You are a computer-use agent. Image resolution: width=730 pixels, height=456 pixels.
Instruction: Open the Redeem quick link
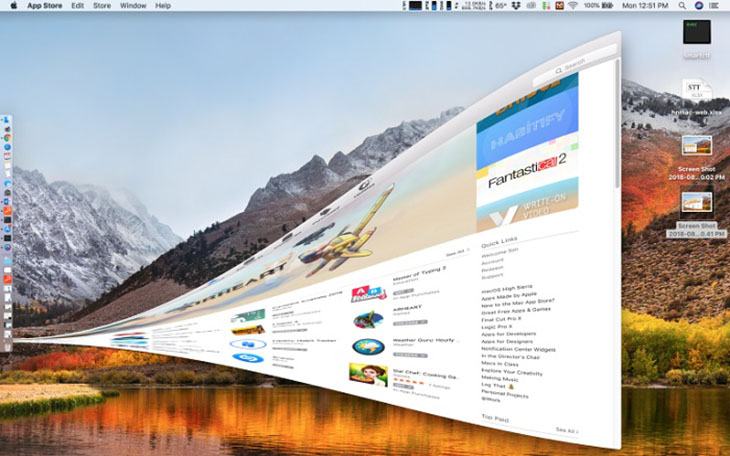[x=493, y=269]
